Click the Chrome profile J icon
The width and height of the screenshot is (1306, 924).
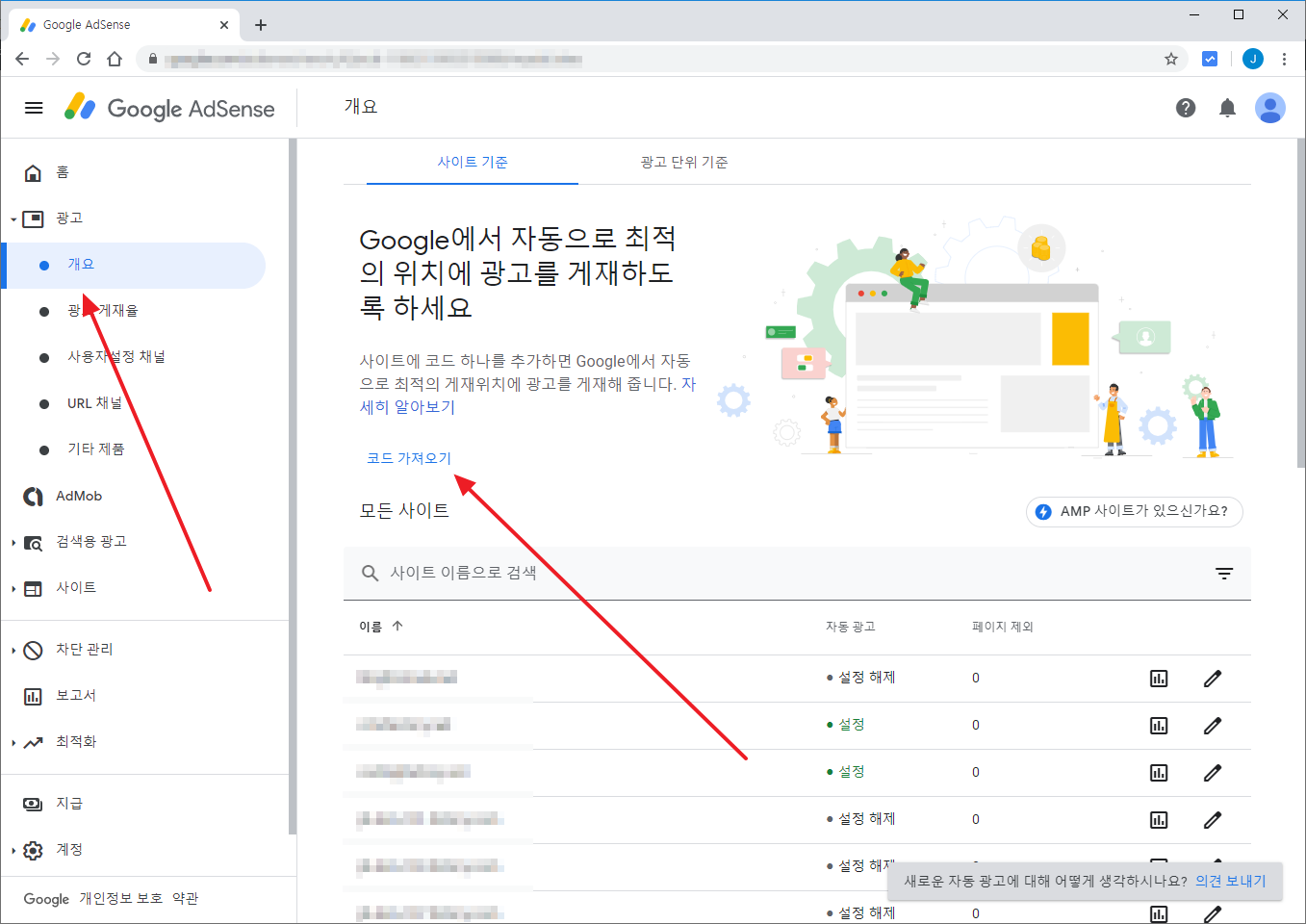pyautogui.click(x=1252, y=59)
